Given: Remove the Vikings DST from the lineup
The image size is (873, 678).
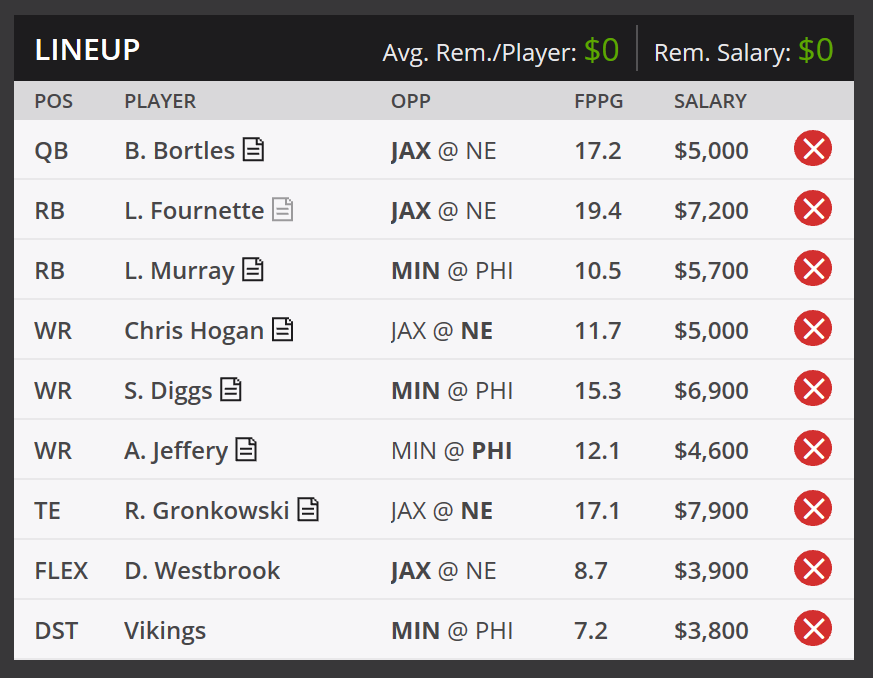Looking at the screenshot, I should [813, 629].
